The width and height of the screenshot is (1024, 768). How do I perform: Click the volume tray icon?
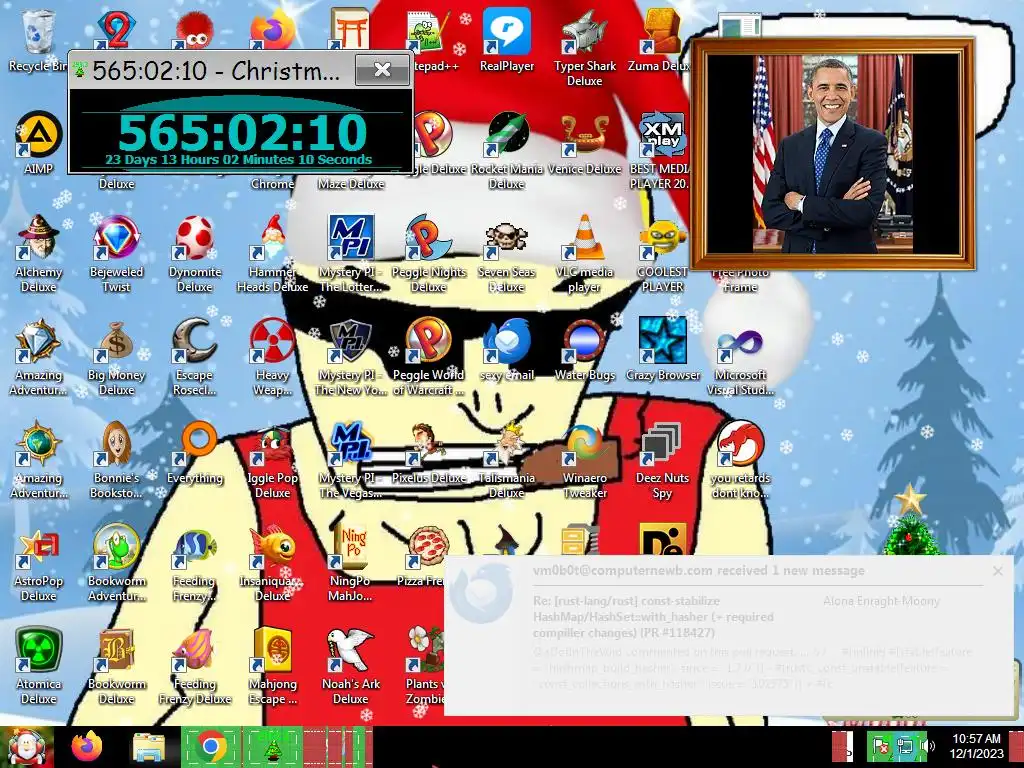tap(927, 746)
